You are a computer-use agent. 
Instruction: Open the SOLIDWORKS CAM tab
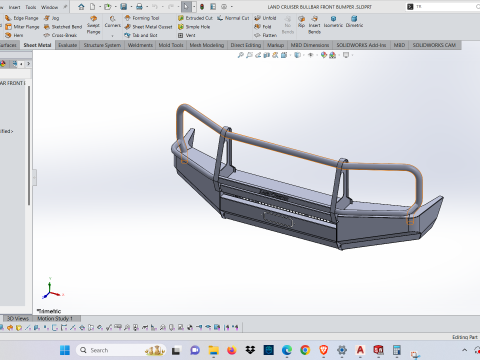[x=434, y=45]
